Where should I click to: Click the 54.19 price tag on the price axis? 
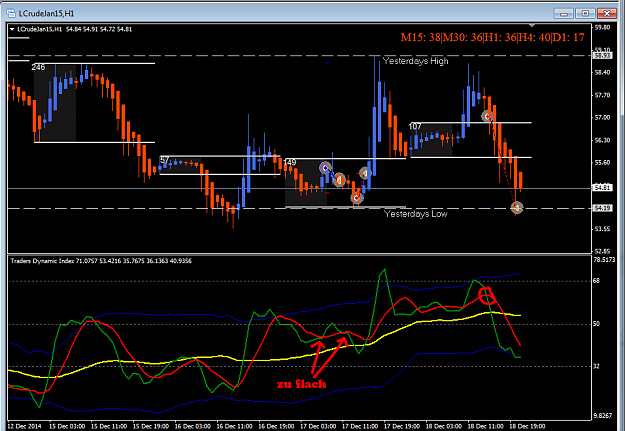pyautogui.click(x=602, y=208)
